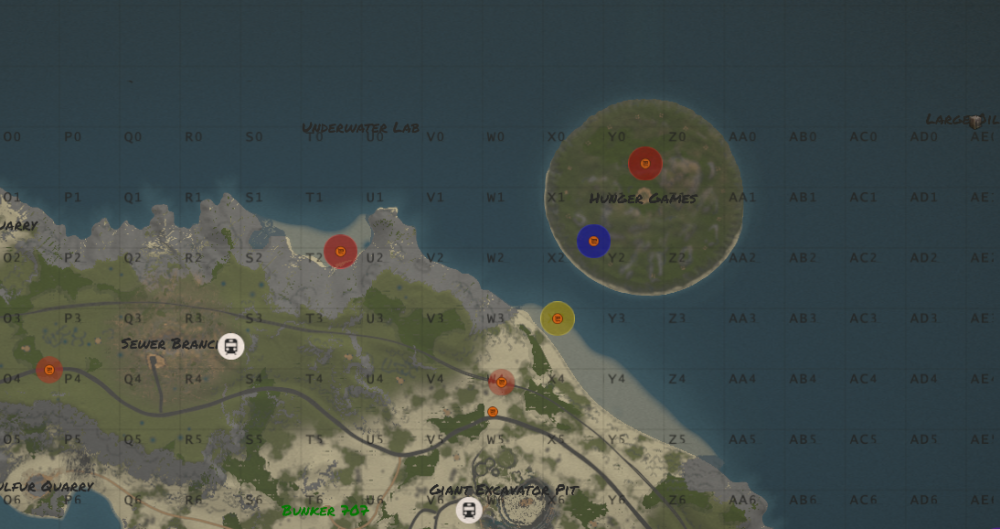Click grid label Z4
Viewport: 1000px width, 529px height.
coord(677,379)
